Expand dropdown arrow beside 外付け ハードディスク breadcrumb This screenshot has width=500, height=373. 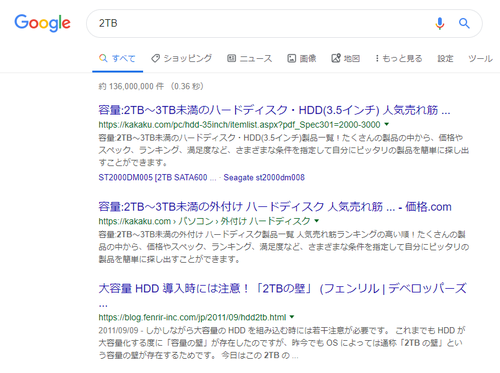tap(317, 220)
